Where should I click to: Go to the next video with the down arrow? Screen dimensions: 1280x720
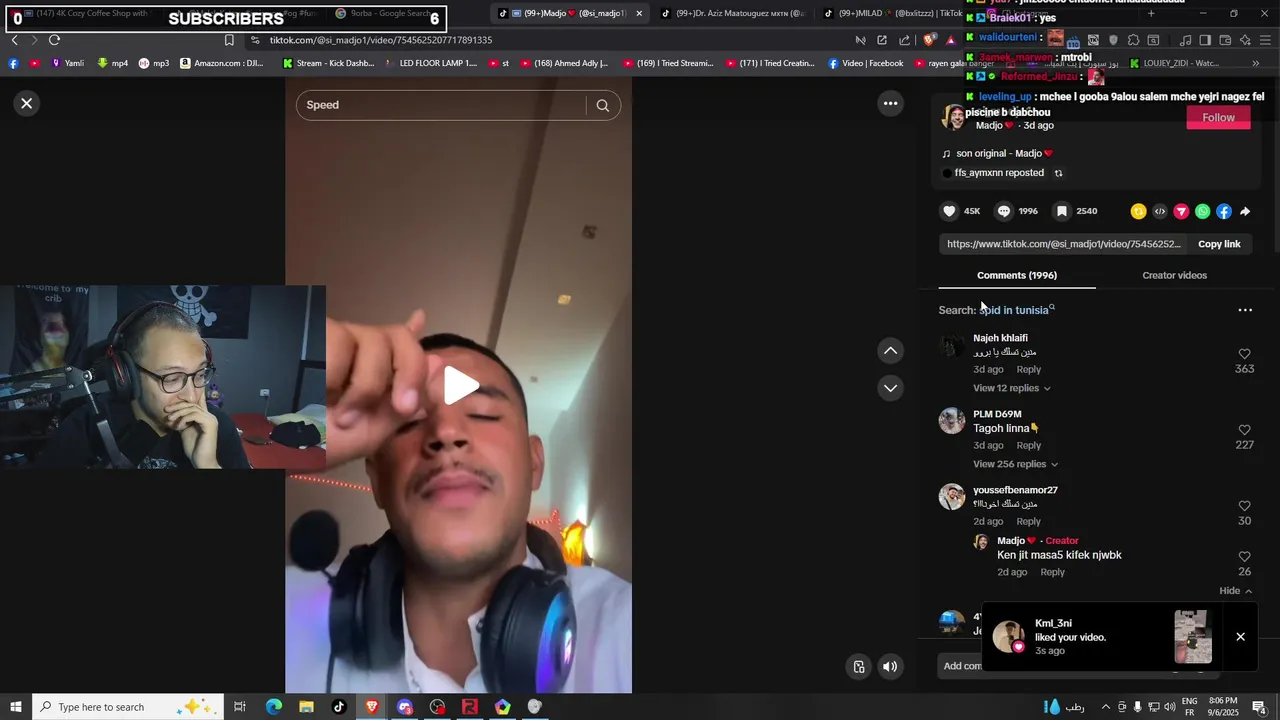point(890,388)
